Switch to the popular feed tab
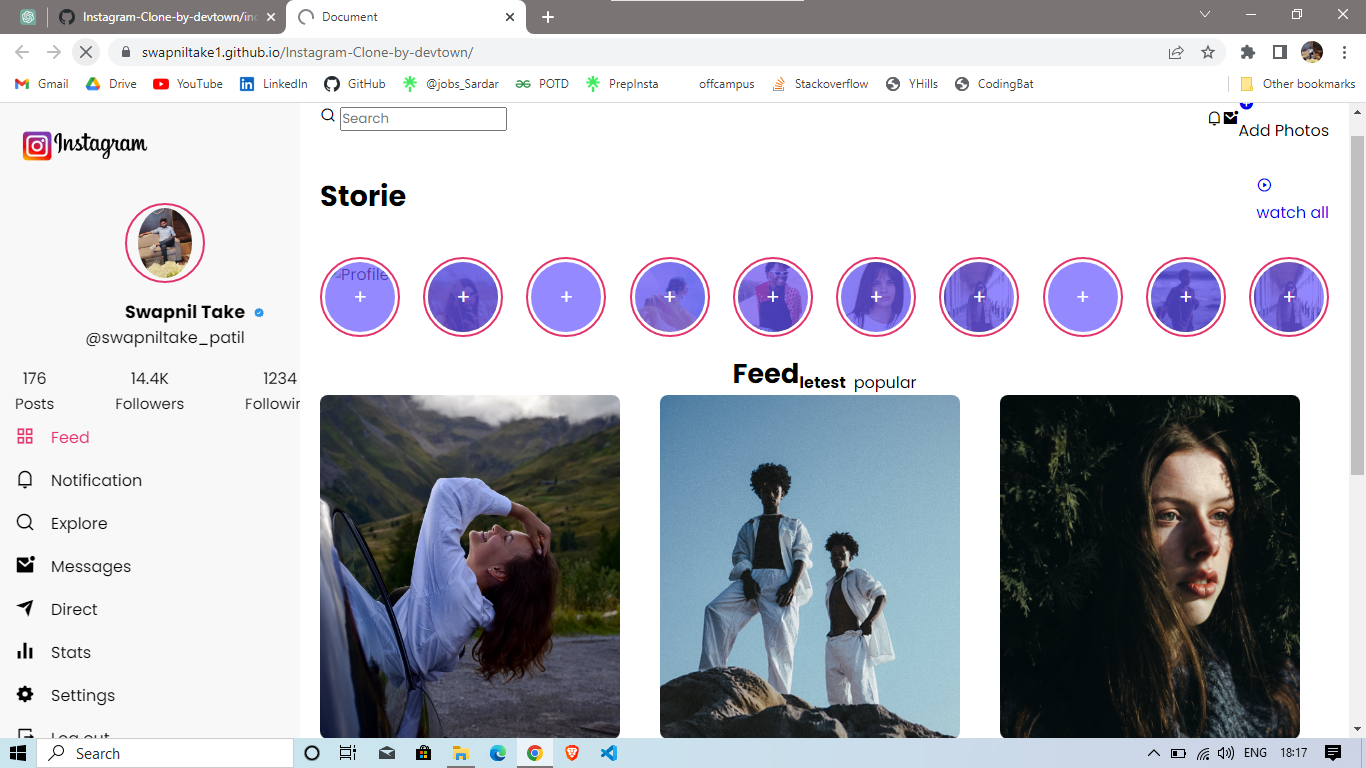The width and height of the screenshot is (1366, 768). click(x=884, y=382)
